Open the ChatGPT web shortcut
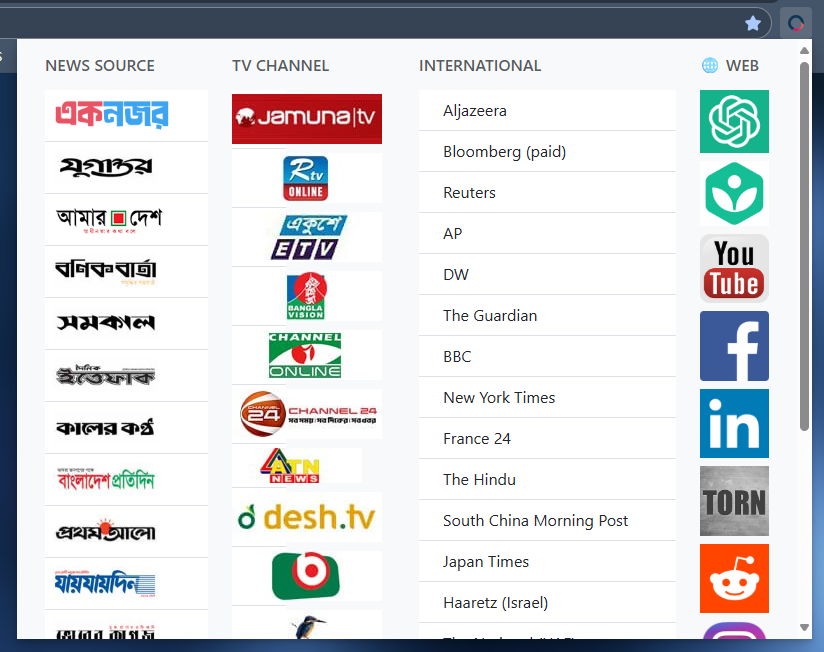824x652 pixels. pos(734,121)
